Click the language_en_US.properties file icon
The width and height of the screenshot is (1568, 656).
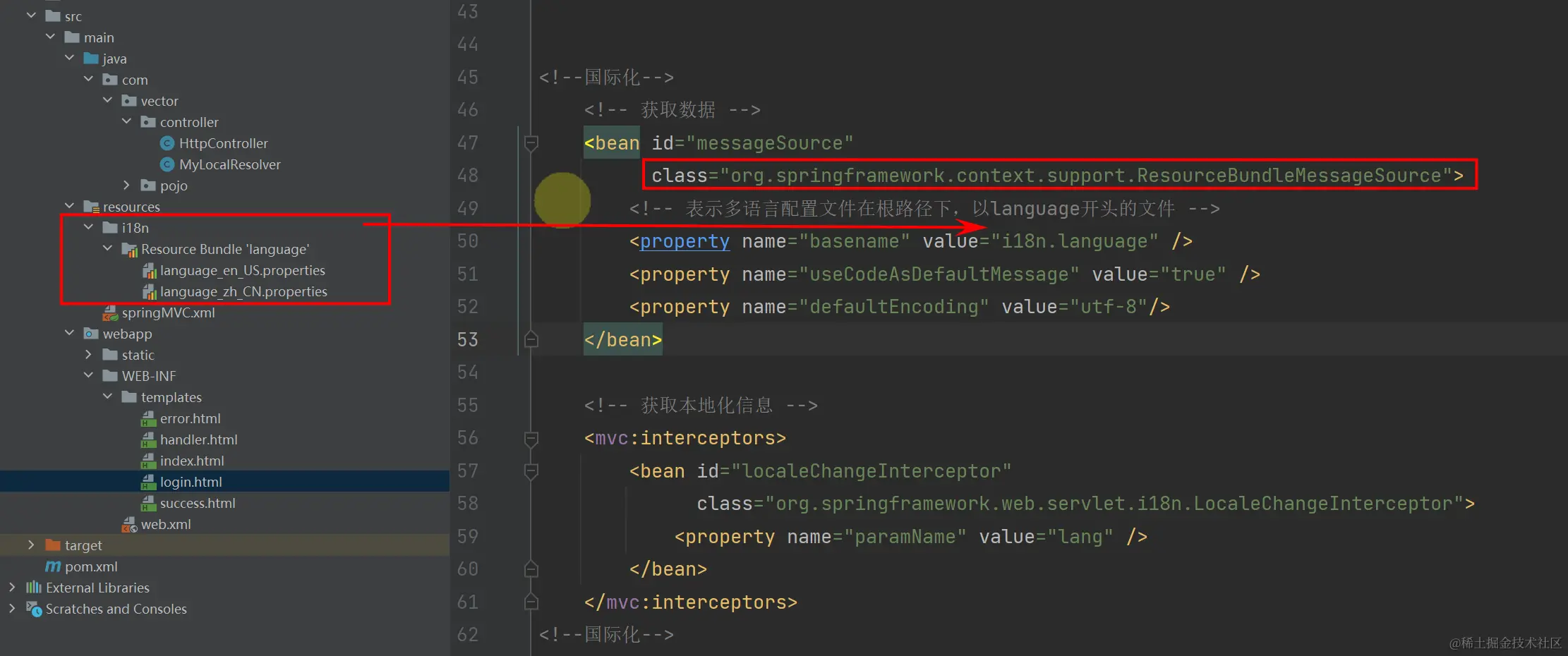tap(149, 271)
